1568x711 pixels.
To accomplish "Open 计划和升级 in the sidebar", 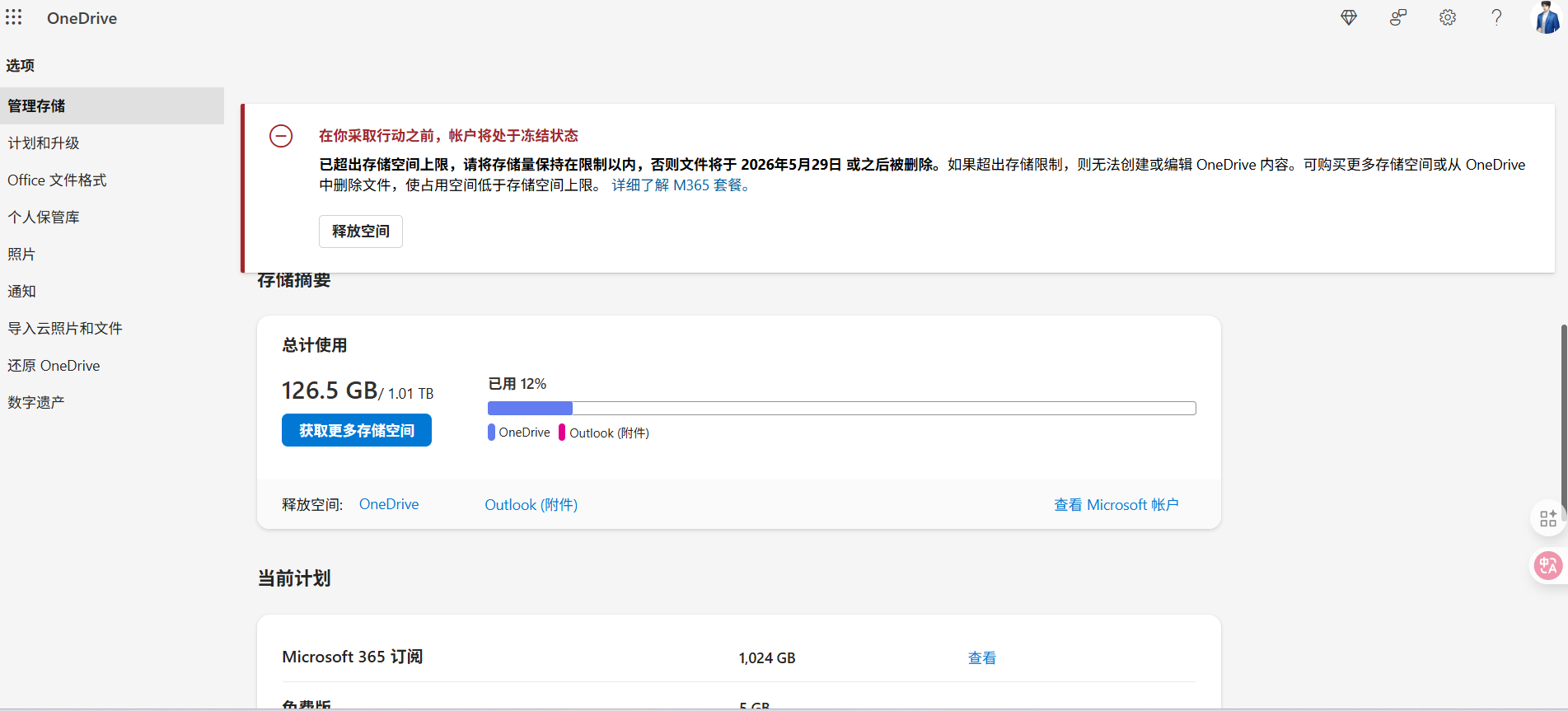I will click(112, 143).
